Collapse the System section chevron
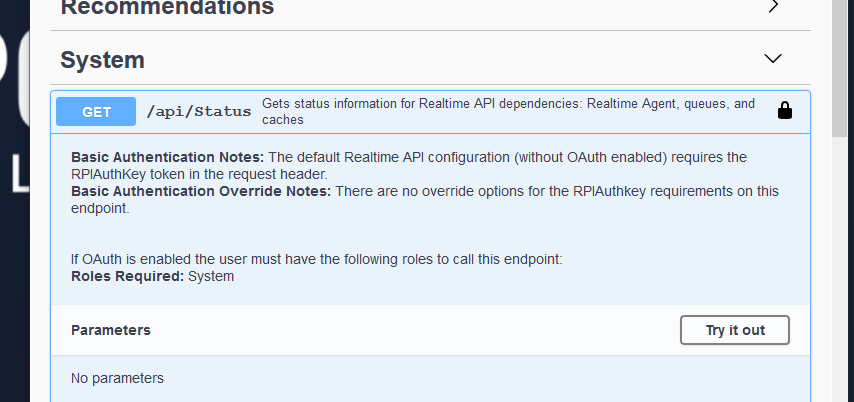The height and width of the screenshot is (402, 854). click(x=773, y=59)
